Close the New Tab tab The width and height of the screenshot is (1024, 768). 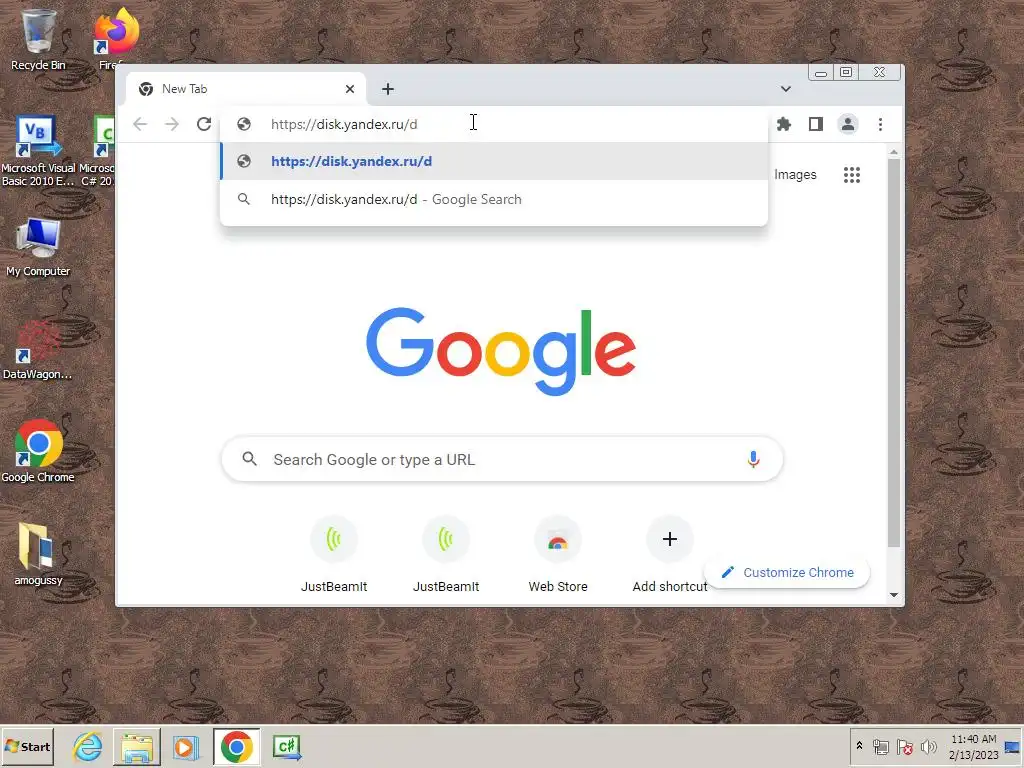[350, 89]
